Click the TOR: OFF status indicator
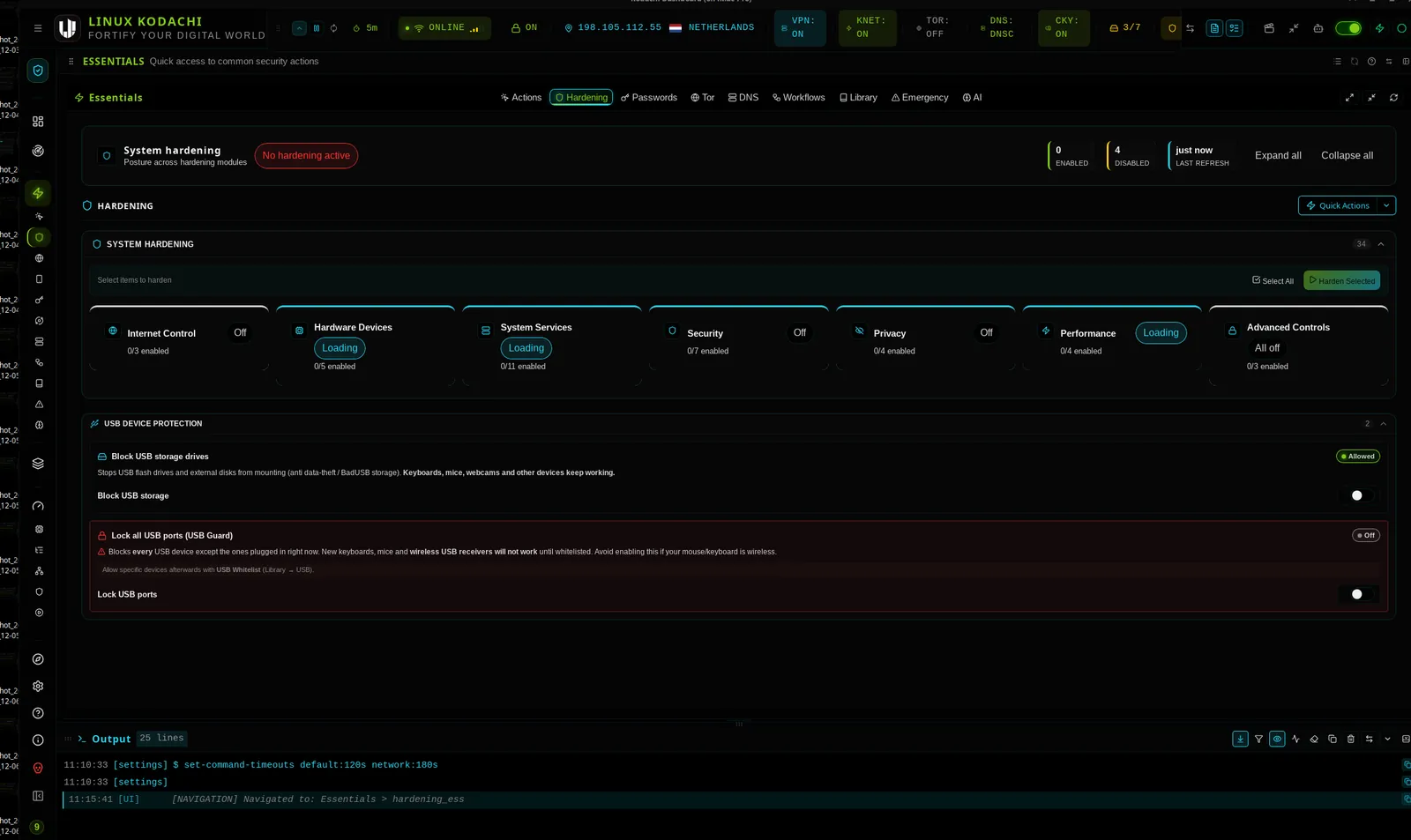The width and height of the screenshot is (1411, 840). tap(933, 28)
